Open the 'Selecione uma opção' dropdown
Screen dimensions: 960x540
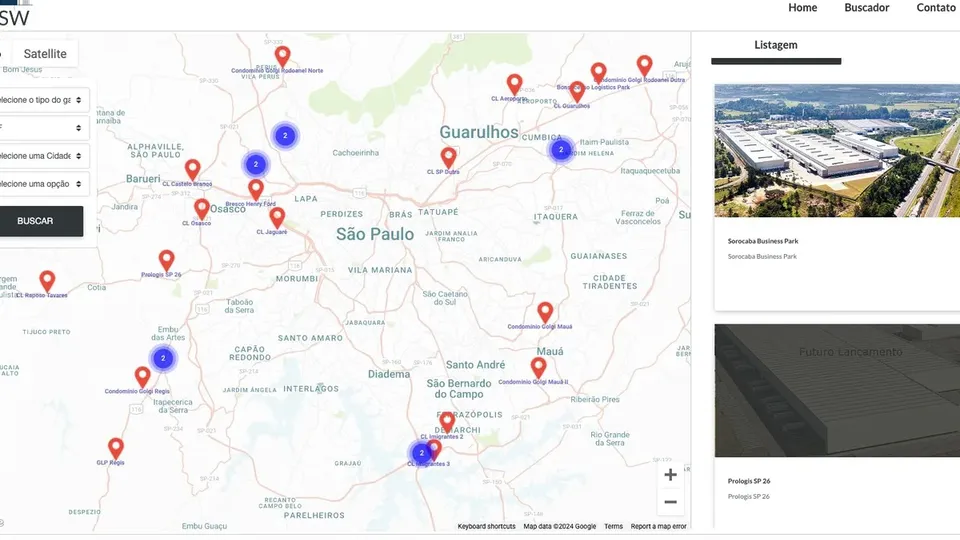[x=43, y=184]
